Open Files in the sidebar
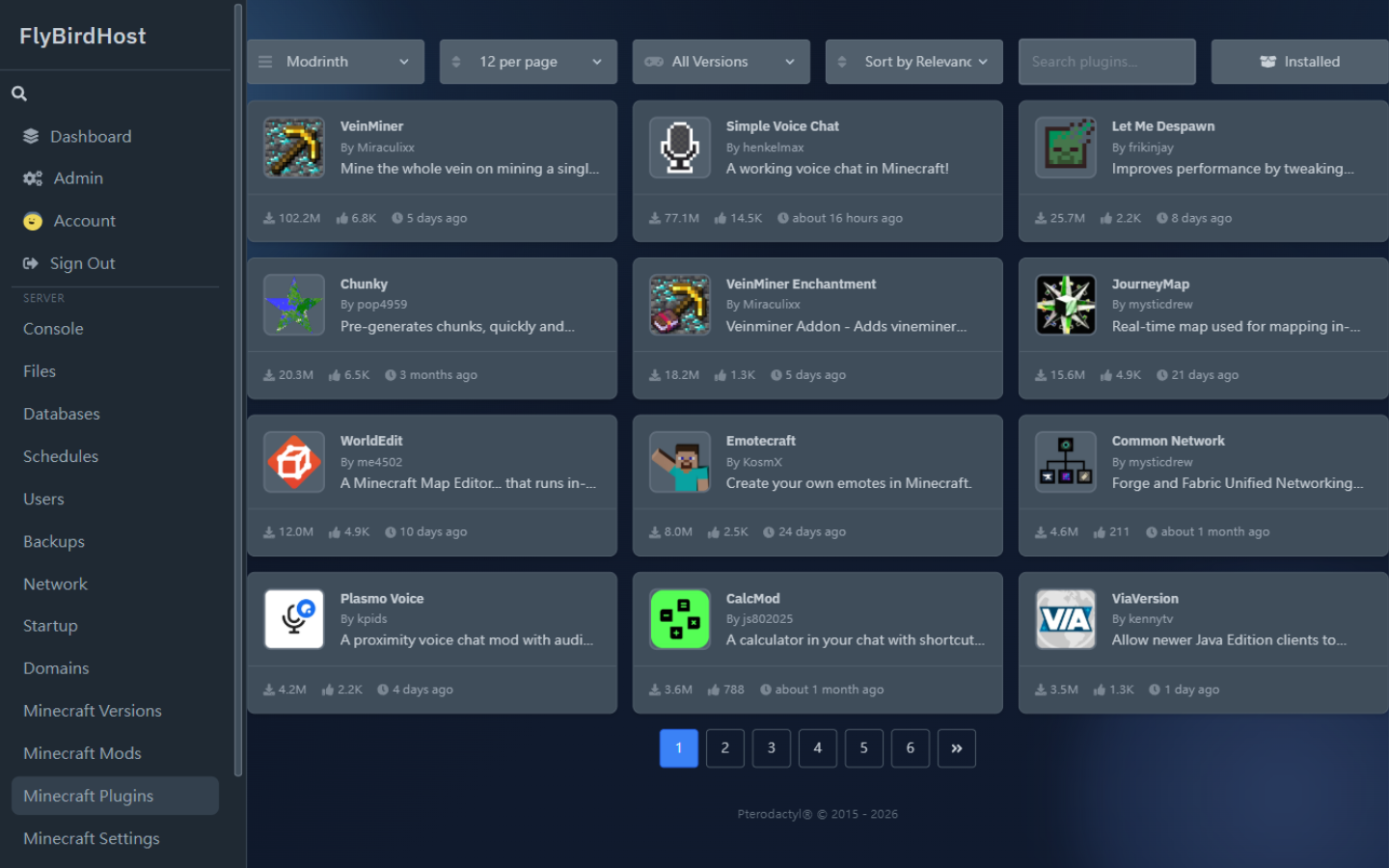Image resolution: width=1389 pixels, height=868 pixels. point(115,371)
